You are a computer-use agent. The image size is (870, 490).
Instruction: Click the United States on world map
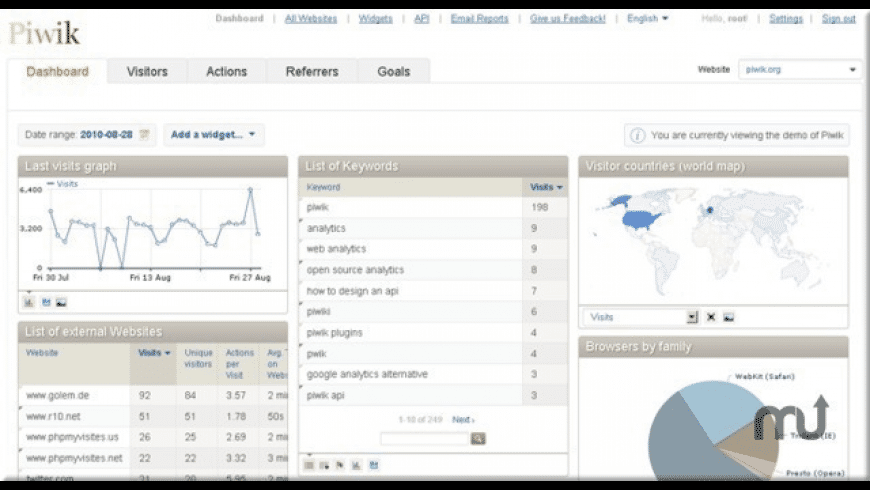click(x=642, y=220)
